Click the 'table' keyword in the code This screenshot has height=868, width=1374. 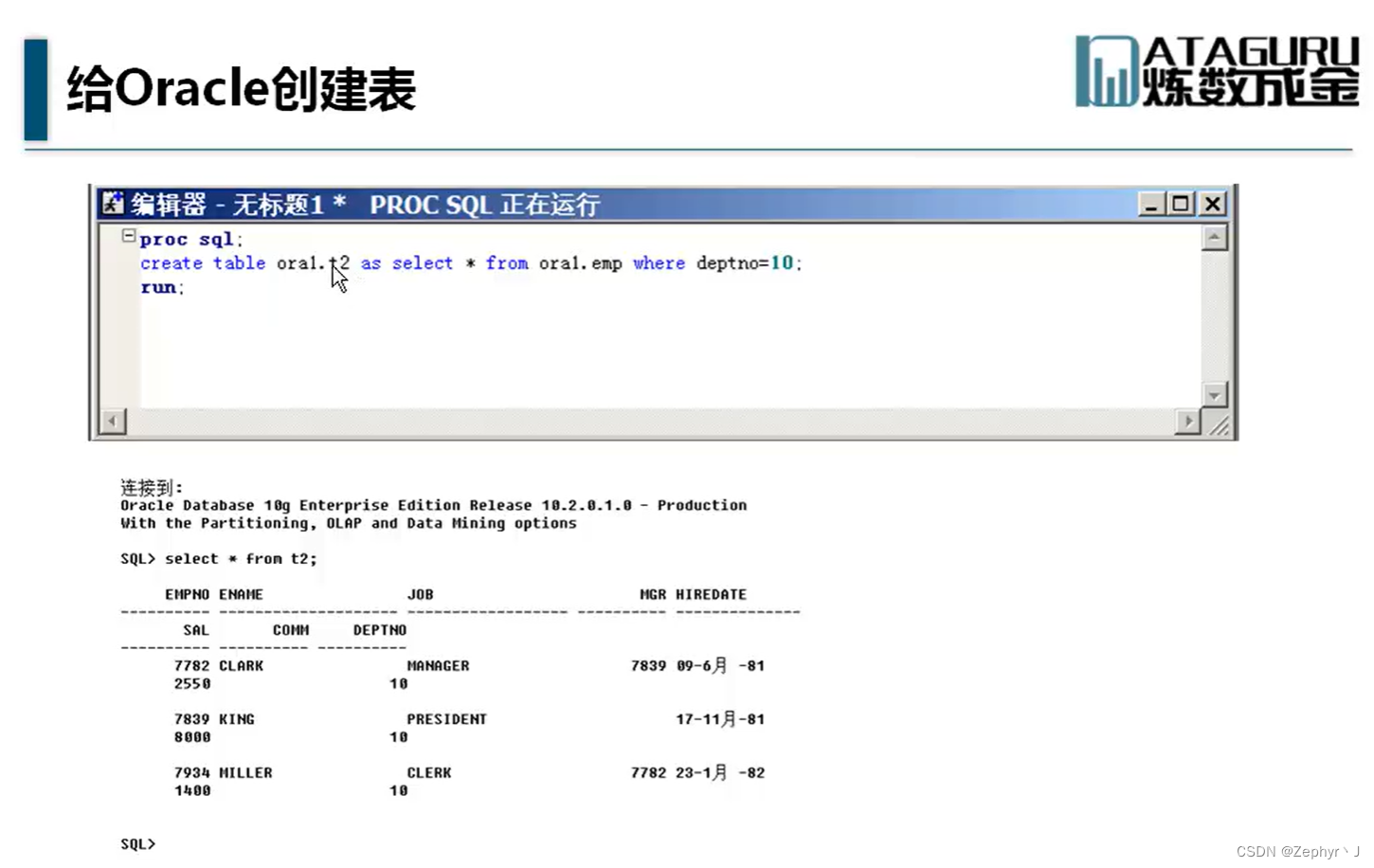click(x=239, y=263)
